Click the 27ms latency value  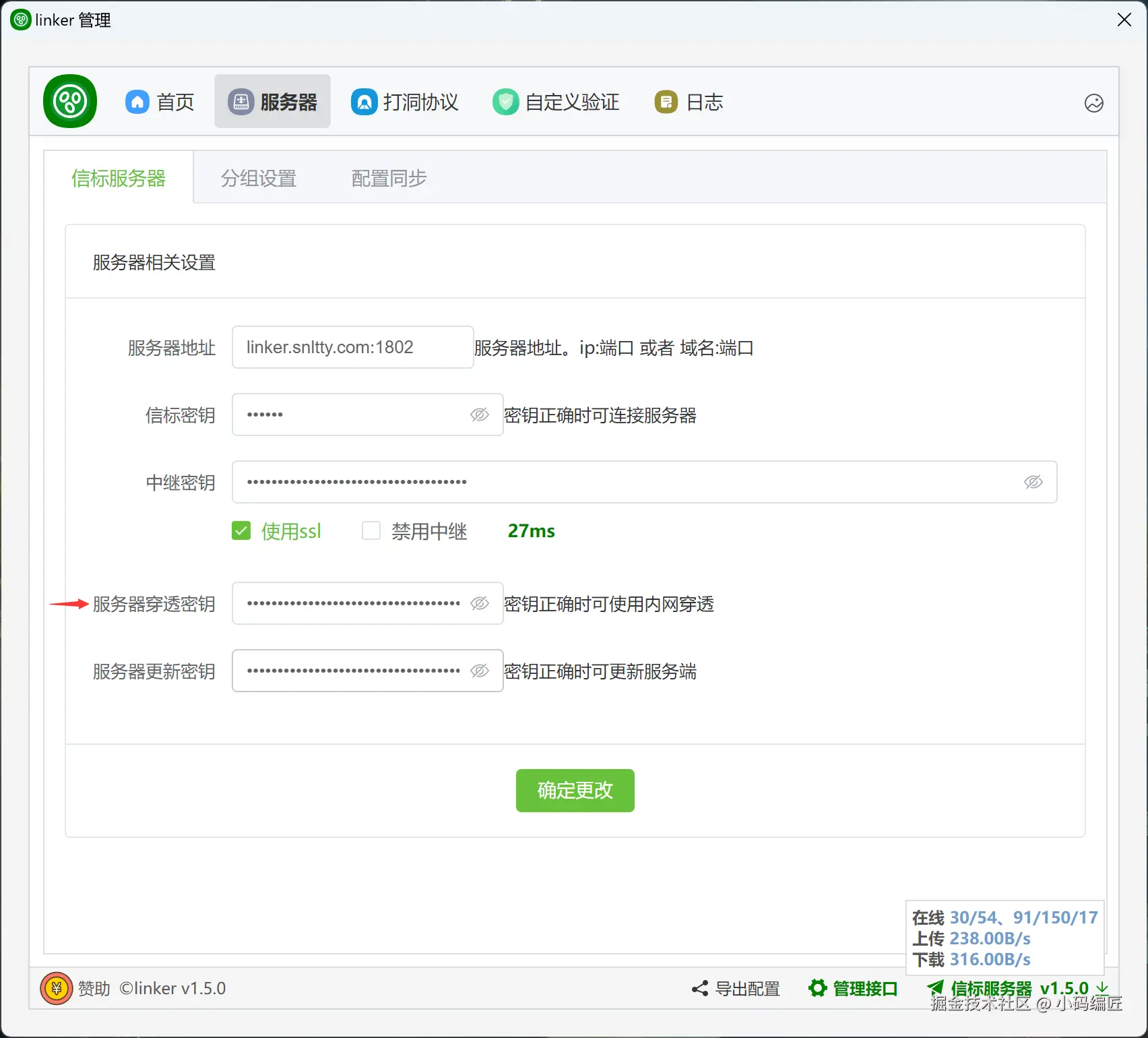click(x=532, y=531)
